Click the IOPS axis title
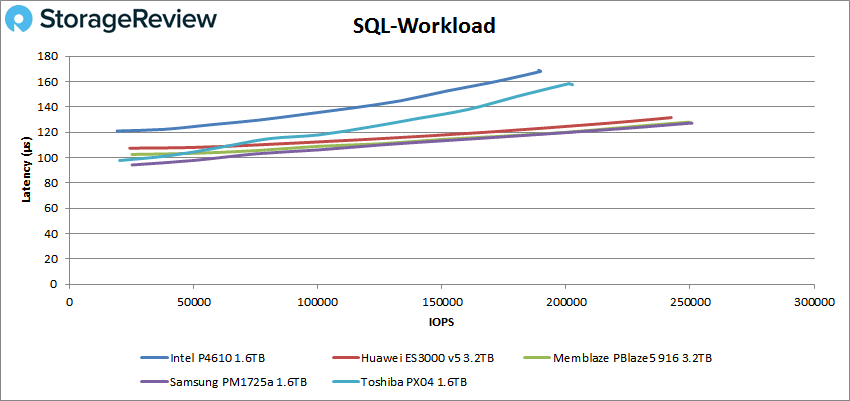The image size is (850, 401). (x=443, y=322)
